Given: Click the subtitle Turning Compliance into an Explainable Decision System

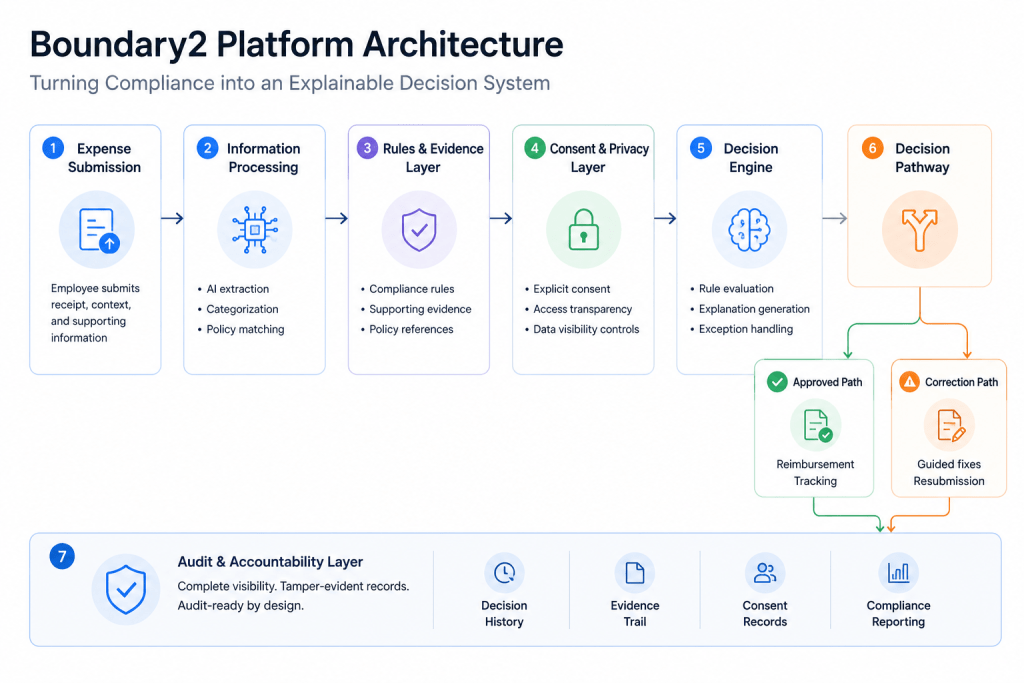Looking at the screenshot, I should point(290,84).
